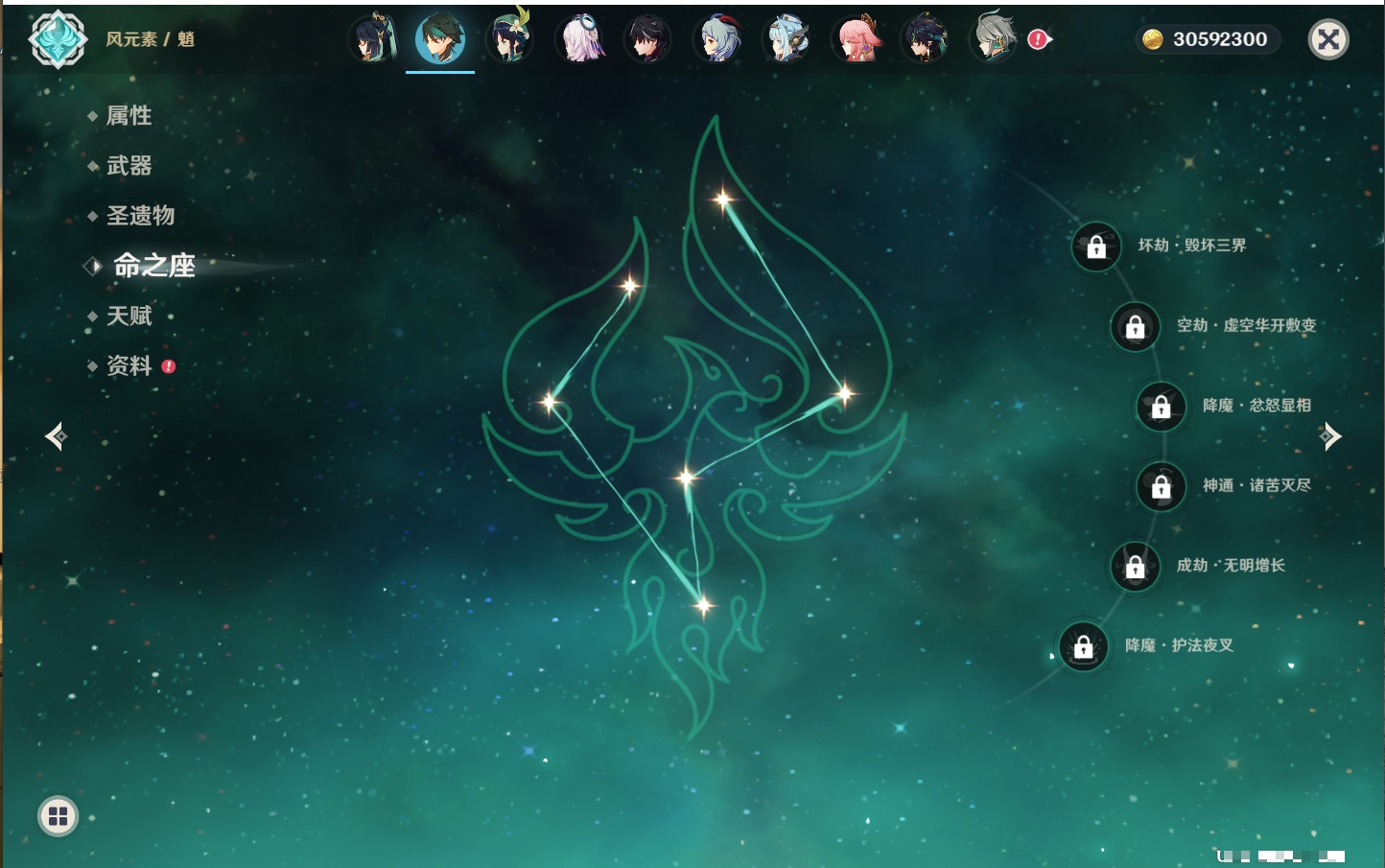This screenshot has width=1385, height=868.
Task: Go to previous character with left arrow
Action: point(56,436)
